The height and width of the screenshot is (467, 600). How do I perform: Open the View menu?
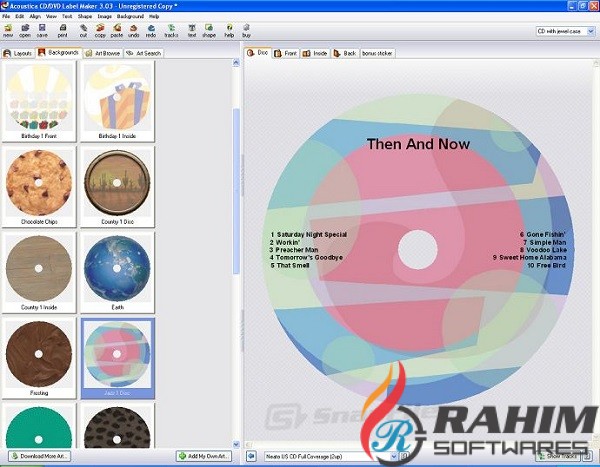(51, 16)
